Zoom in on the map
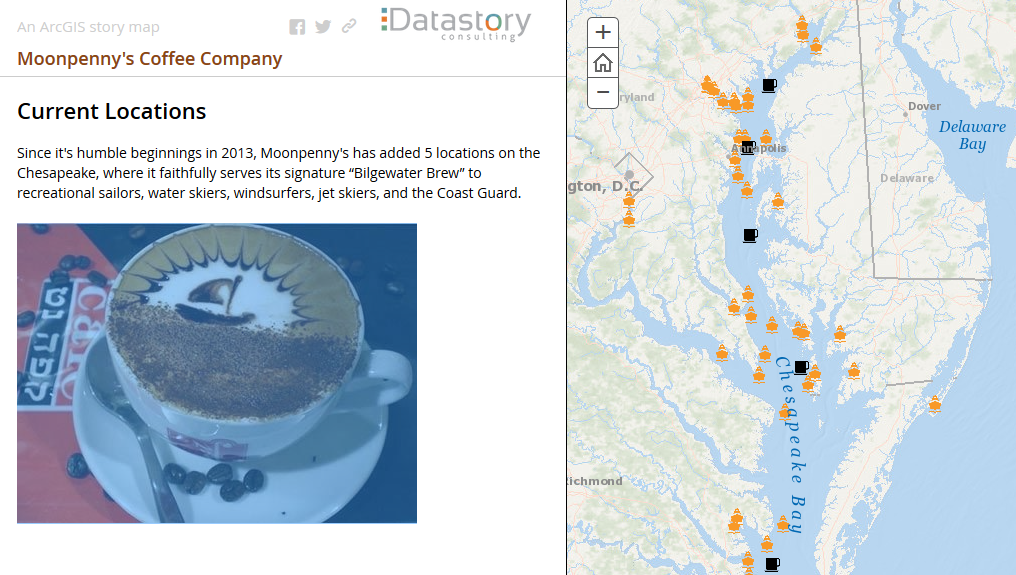Viewport: 1016px width, 575px height. tap(603, 33)
